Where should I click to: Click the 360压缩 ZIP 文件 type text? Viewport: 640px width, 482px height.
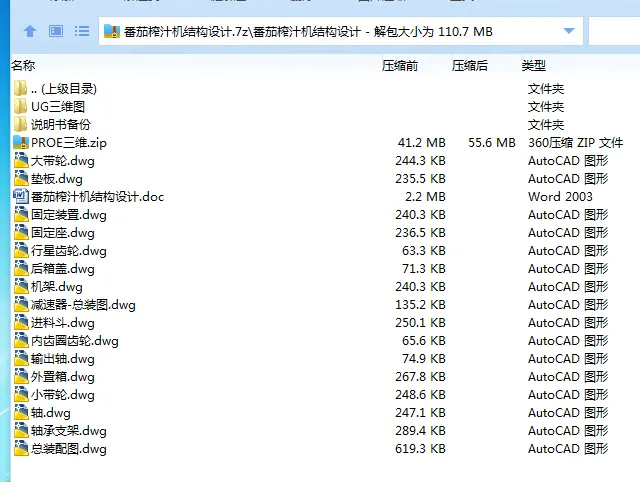(576, 142)
